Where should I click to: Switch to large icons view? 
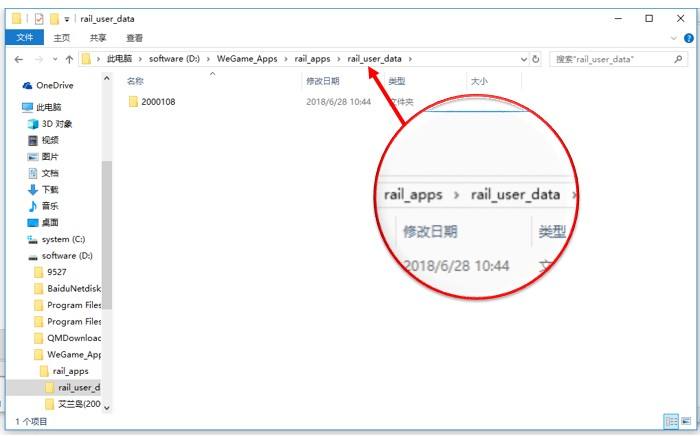tap(686, 421)
